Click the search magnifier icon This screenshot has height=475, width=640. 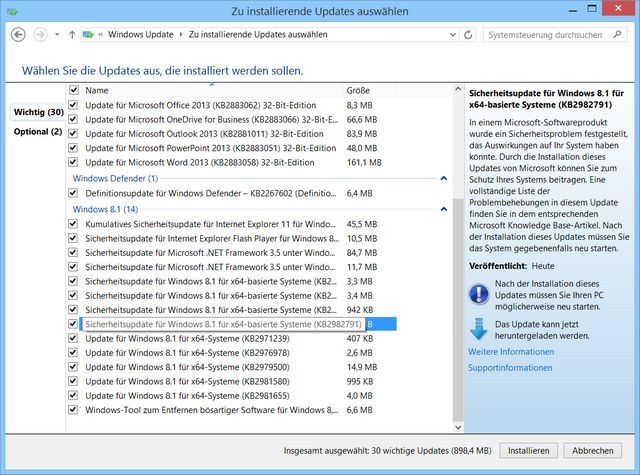point(618,35)
